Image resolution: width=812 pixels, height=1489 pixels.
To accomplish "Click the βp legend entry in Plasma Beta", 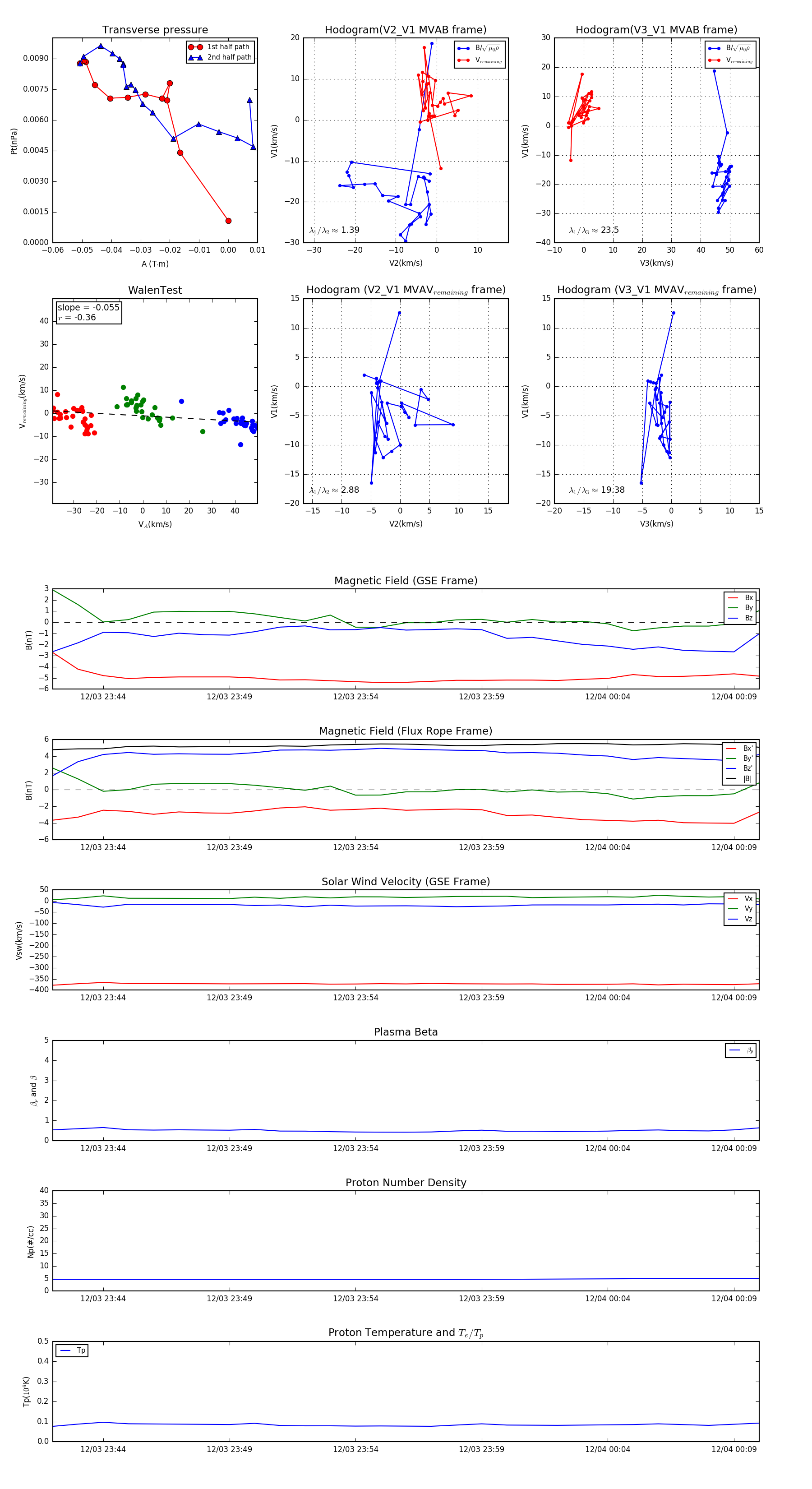I will tap(741, 1050).
